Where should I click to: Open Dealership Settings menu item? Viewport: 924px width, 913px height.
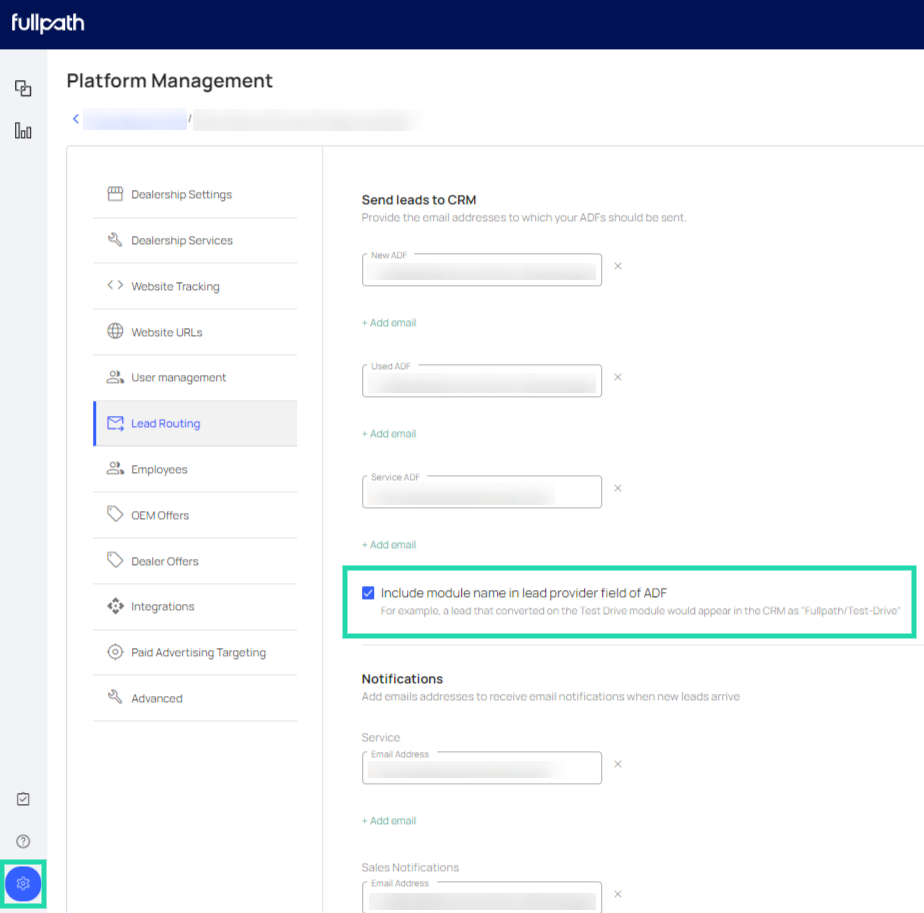click(181, 195)
